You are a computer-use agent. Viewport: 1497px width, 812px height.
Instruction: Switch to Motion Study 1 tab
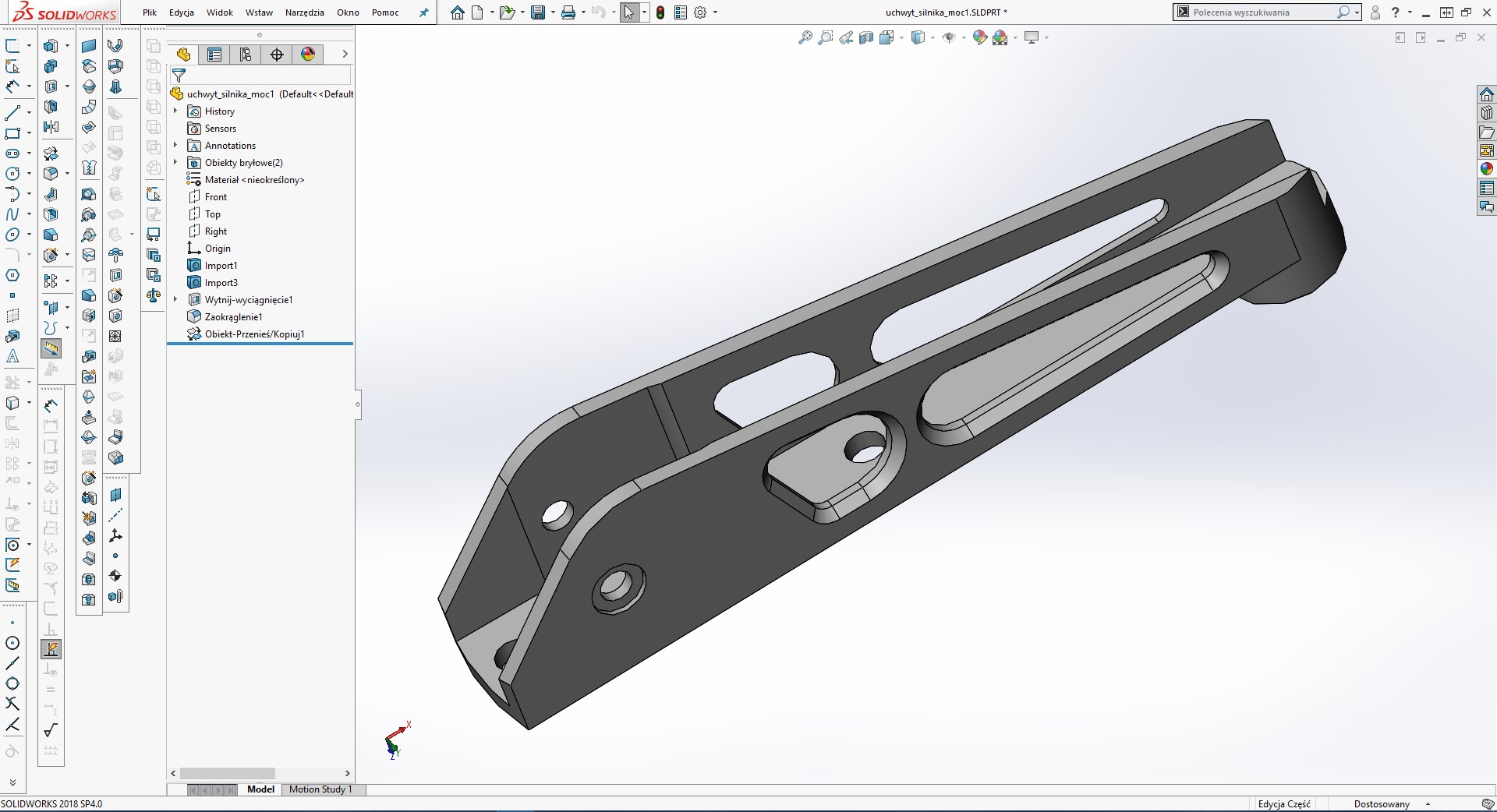coord(320,789)
